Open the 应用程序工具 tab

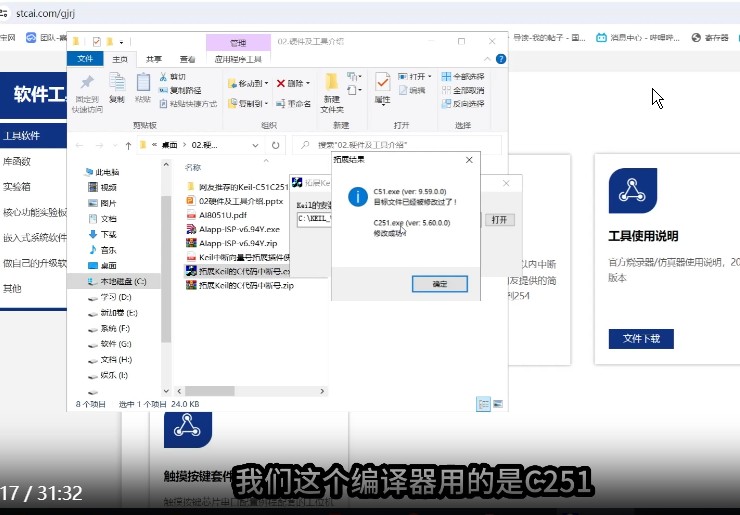(x=238, y=59)
